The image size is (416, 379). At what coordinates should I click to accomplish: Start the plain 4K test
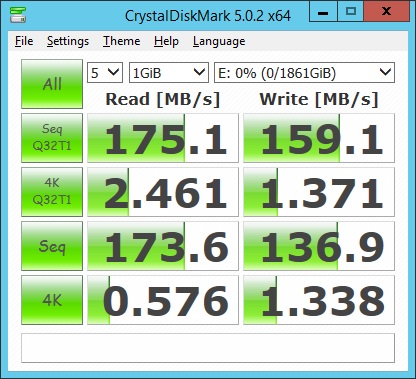[52, 300]
